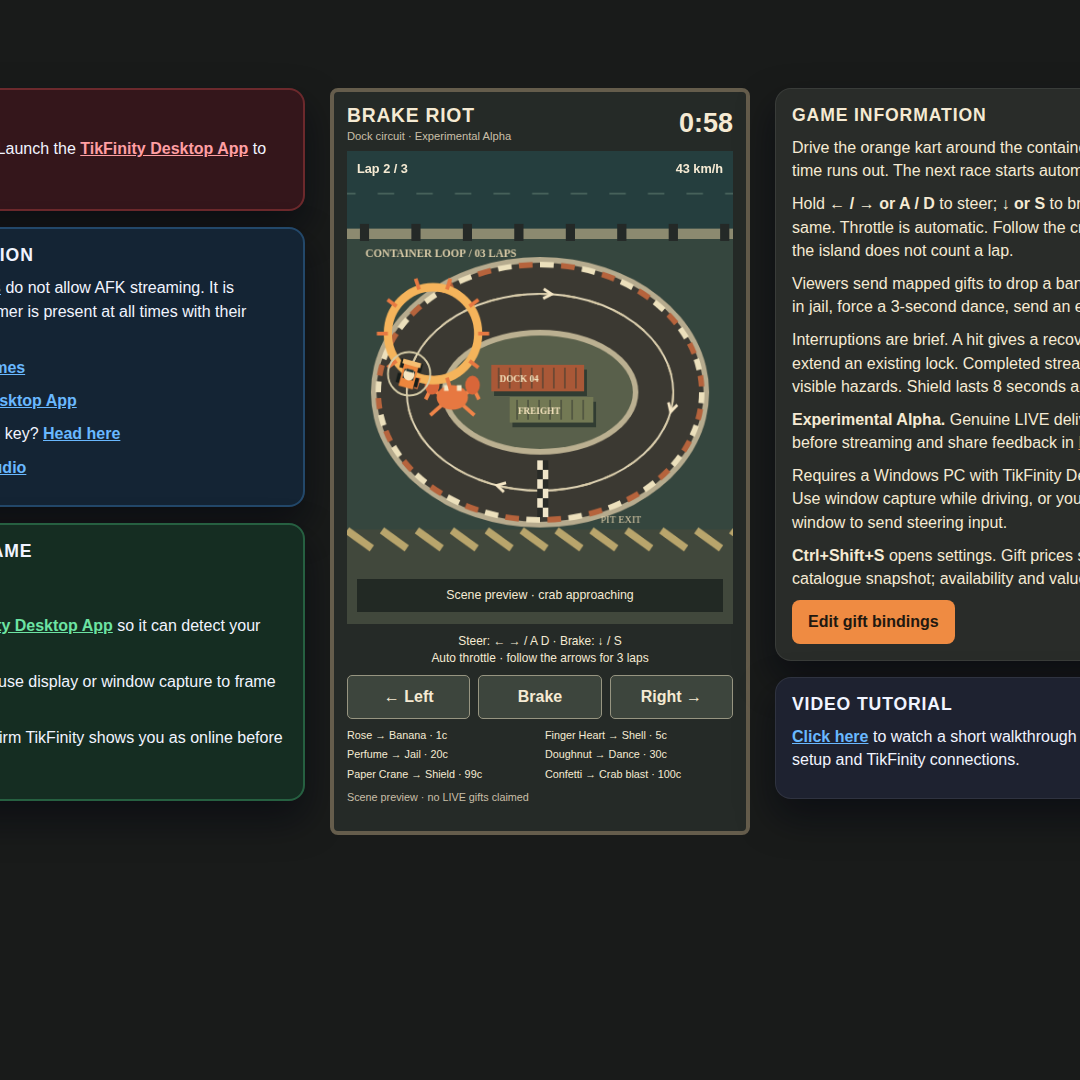The height and width of the screenshot is (1080, 1080).
Task: Open the Click here video tutorial link
Action: [829, 736]
